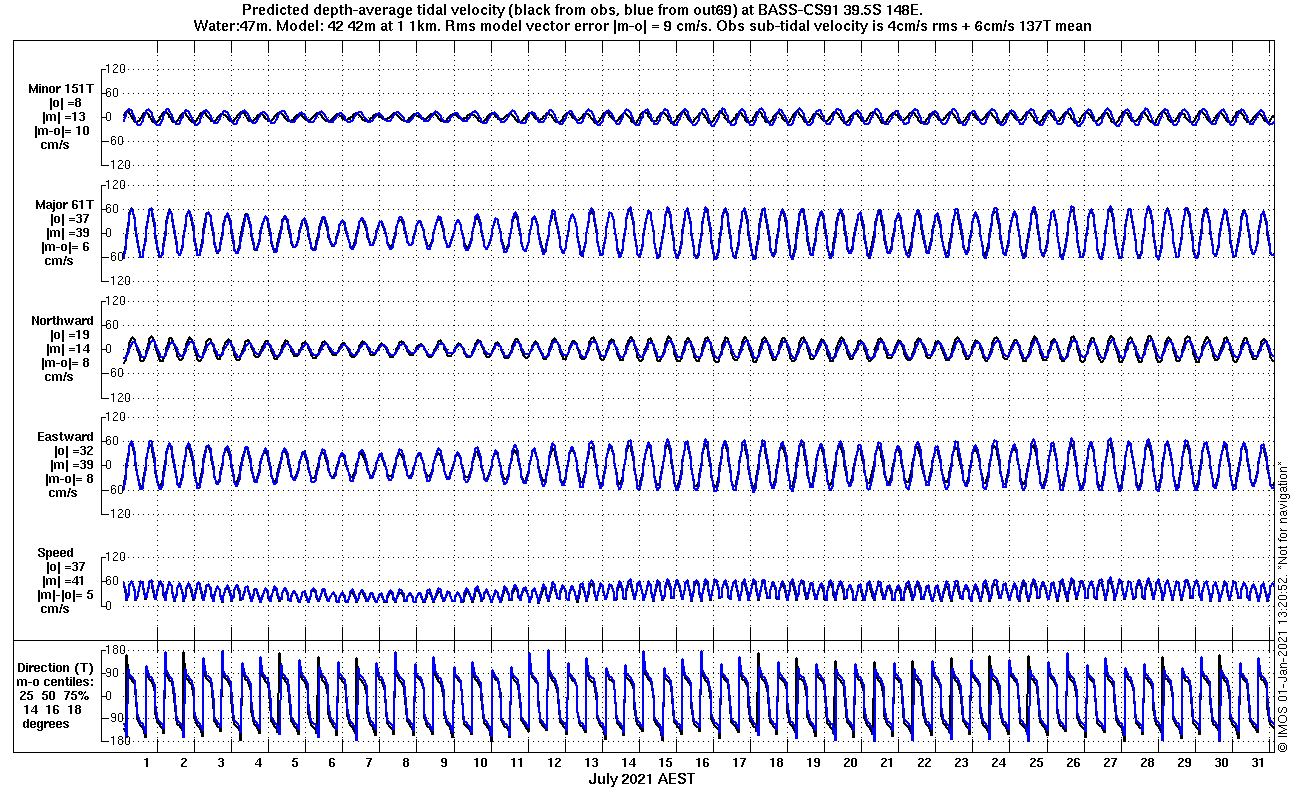Viewport: 1300px width, 800px height.
Task: Click the 'Minor 151T' panel label
Action: 62,89
